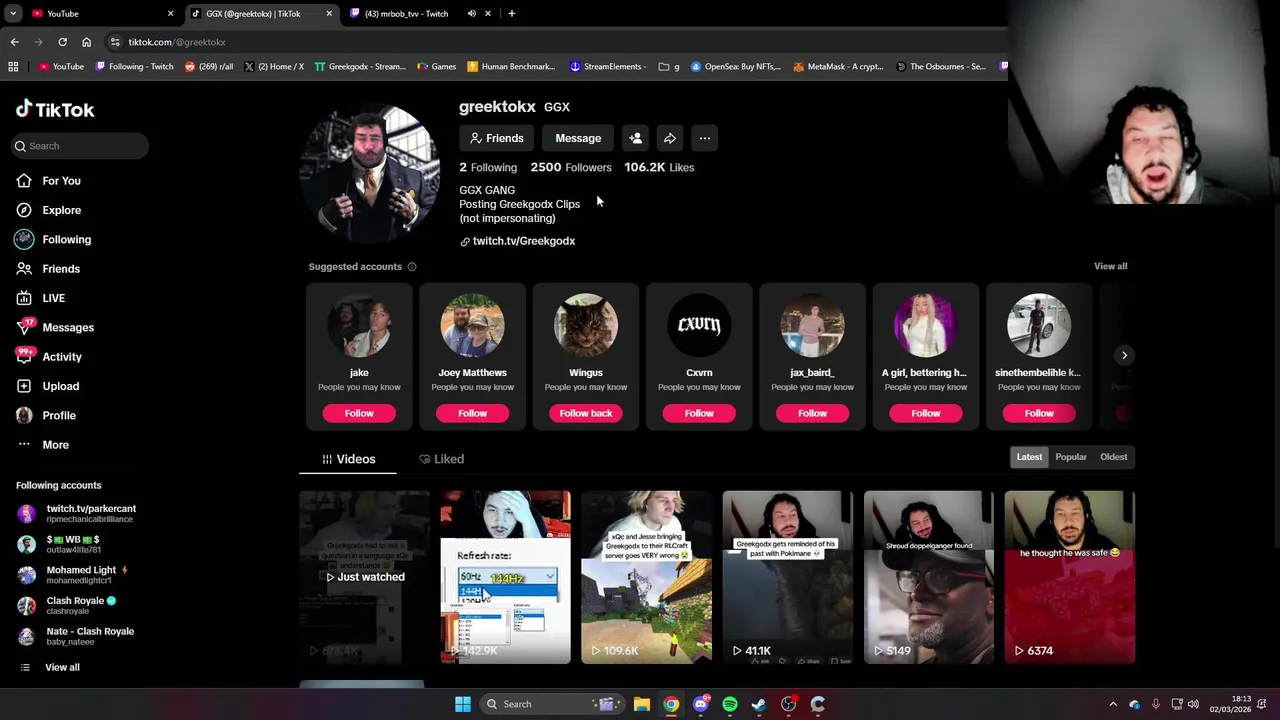
Task: Open the For You feed
Action: (x=48, y=181)
